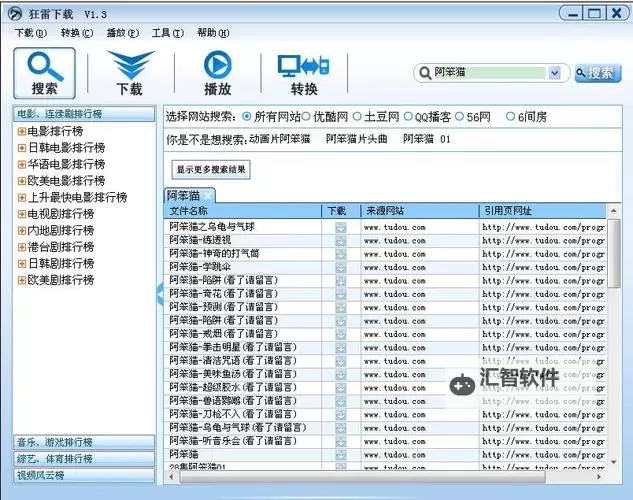
Task: Click the 狂雷下载 app logo icon
Action: pyautogui.click(x=15, y=14)
